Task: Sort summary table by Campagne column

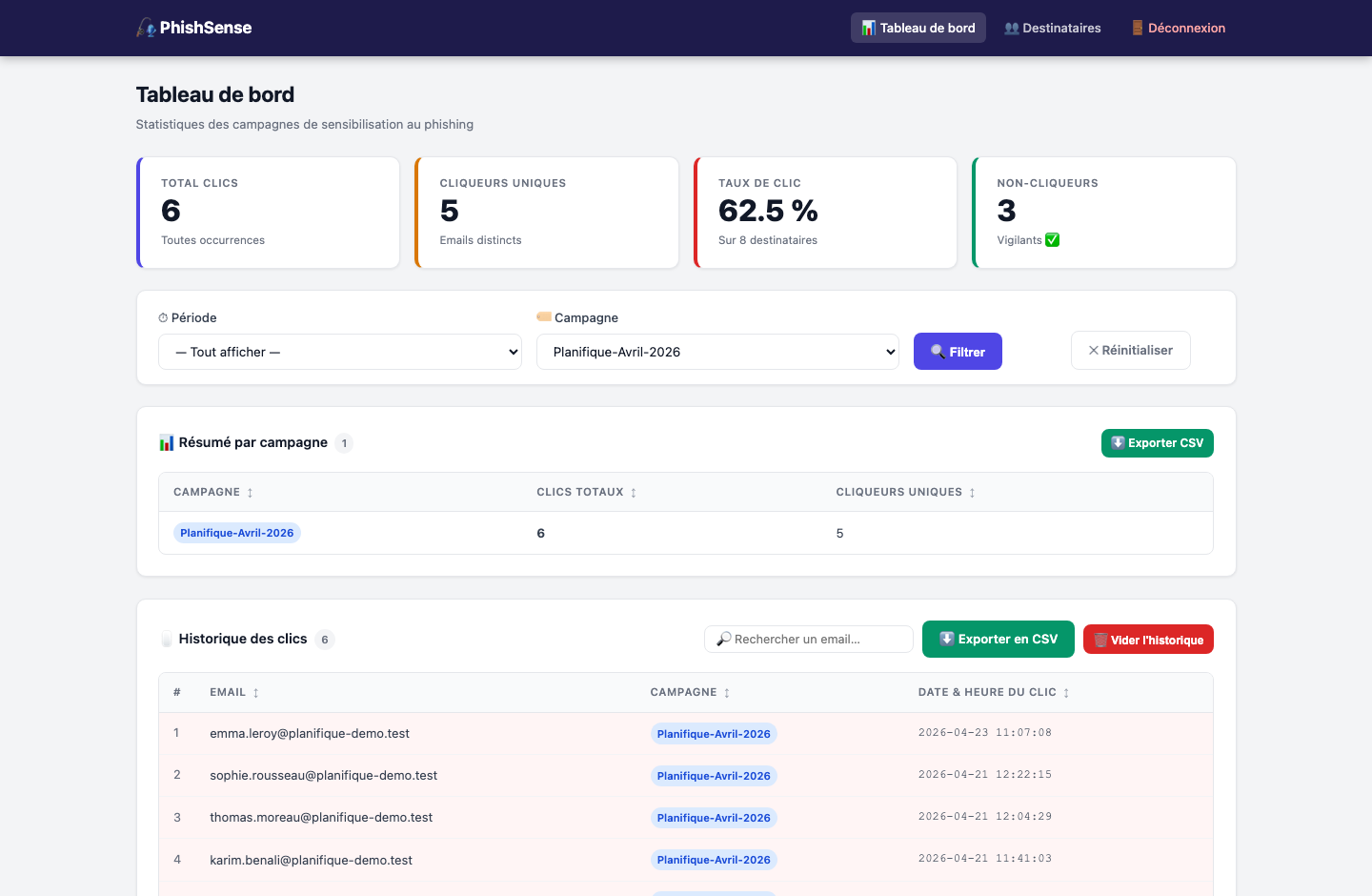Action: point(213,492)
